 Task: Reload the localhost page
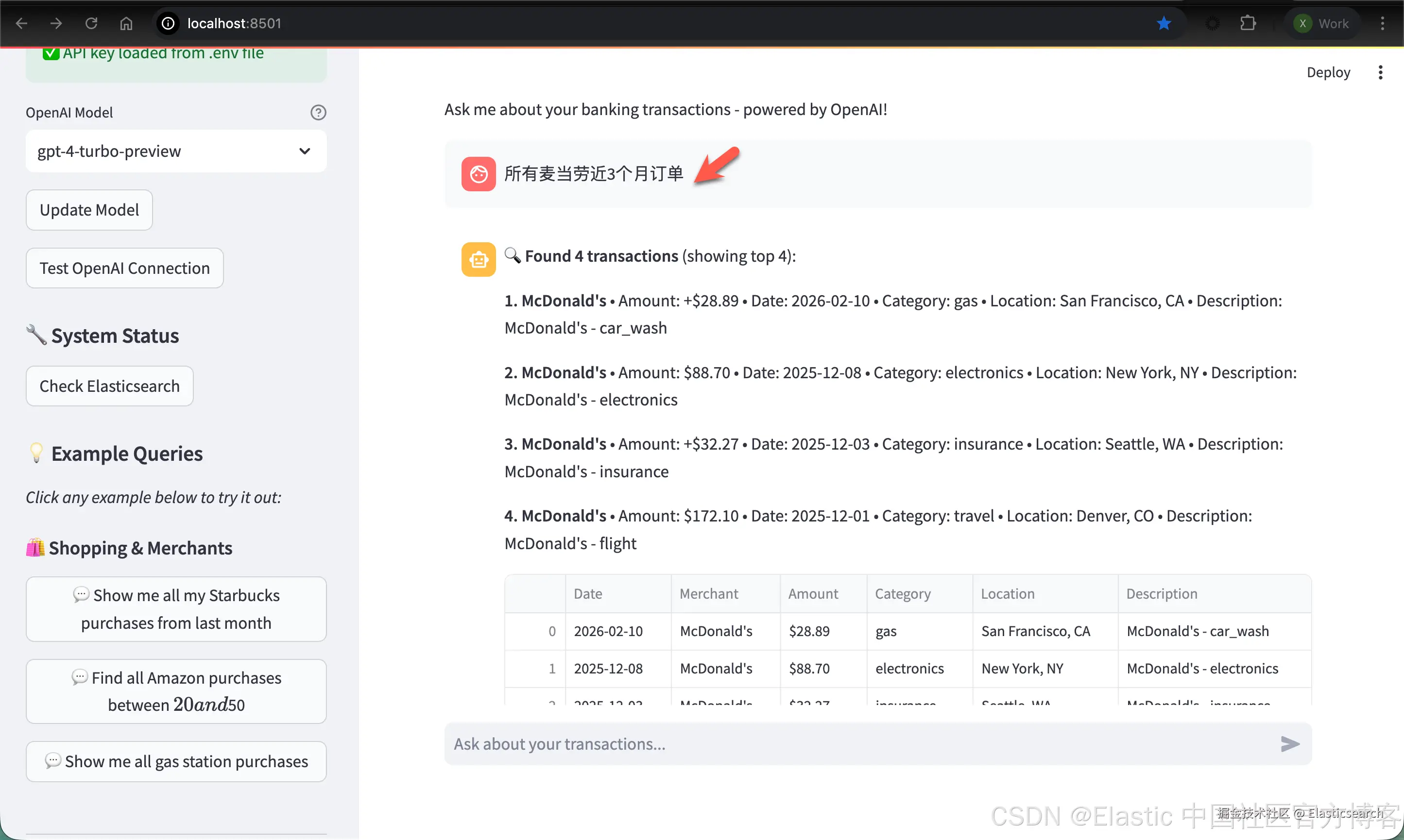pyautogui.click(x=91, y=23)
